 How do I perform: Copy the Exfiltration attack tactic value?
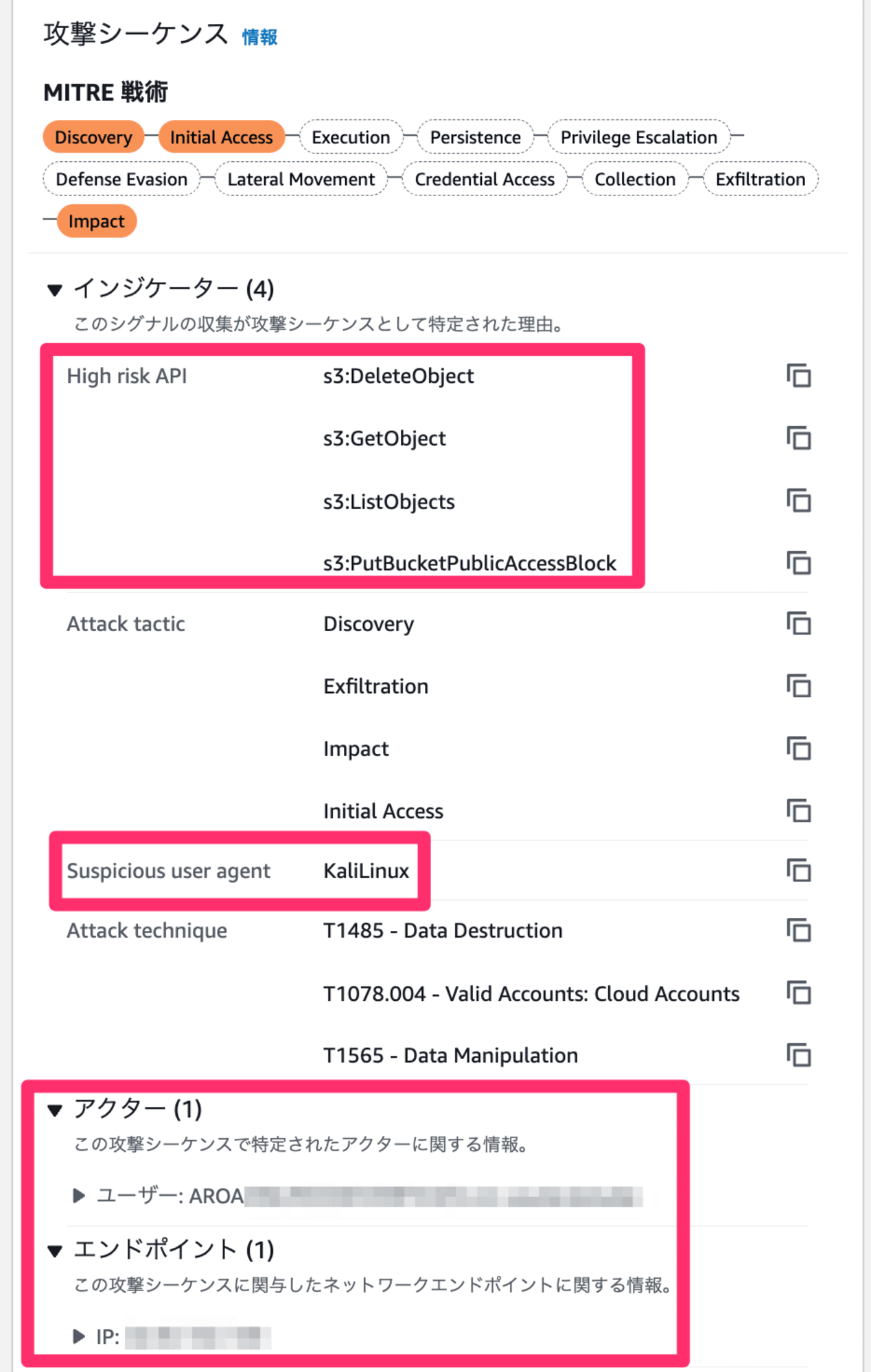799,686
